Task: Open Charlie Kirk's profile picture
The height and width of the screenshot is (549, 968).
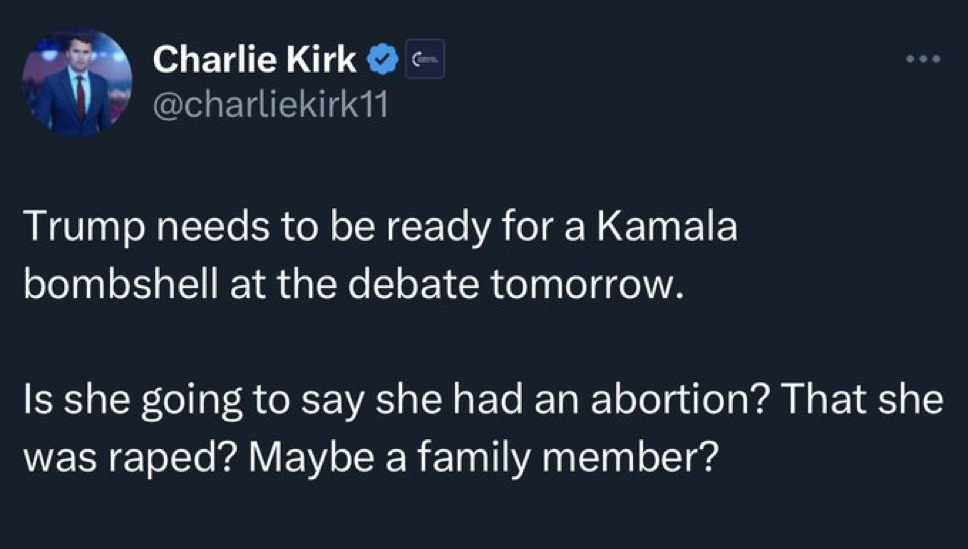Action: [x=78, y=81]
